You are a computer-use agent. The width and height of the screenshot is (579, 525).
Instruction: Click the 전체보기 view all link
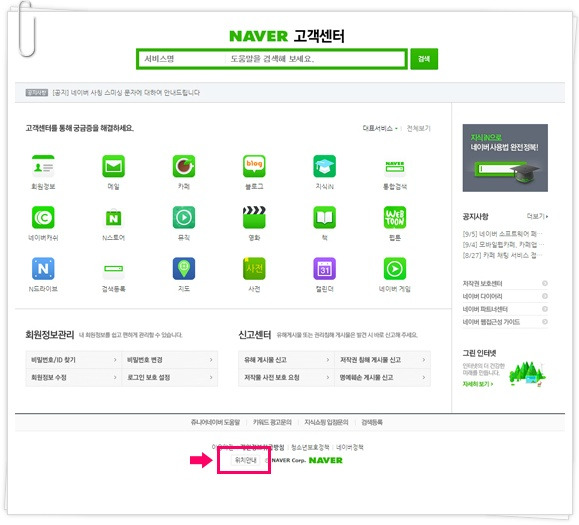418,128
